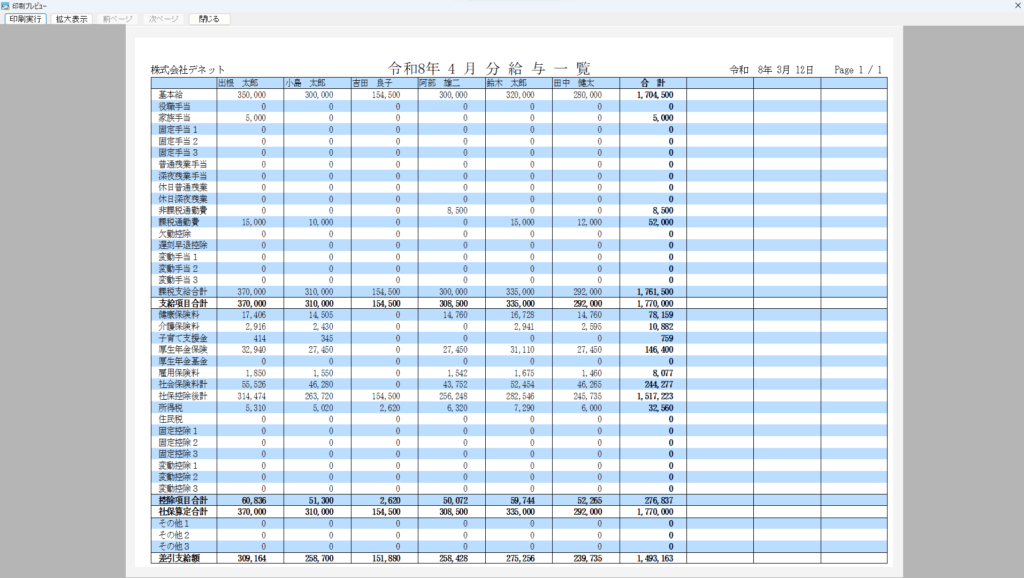Click the 田中 健太 column header
Viewport: 1024px width, 578px height.
click(x=575, y=83)
